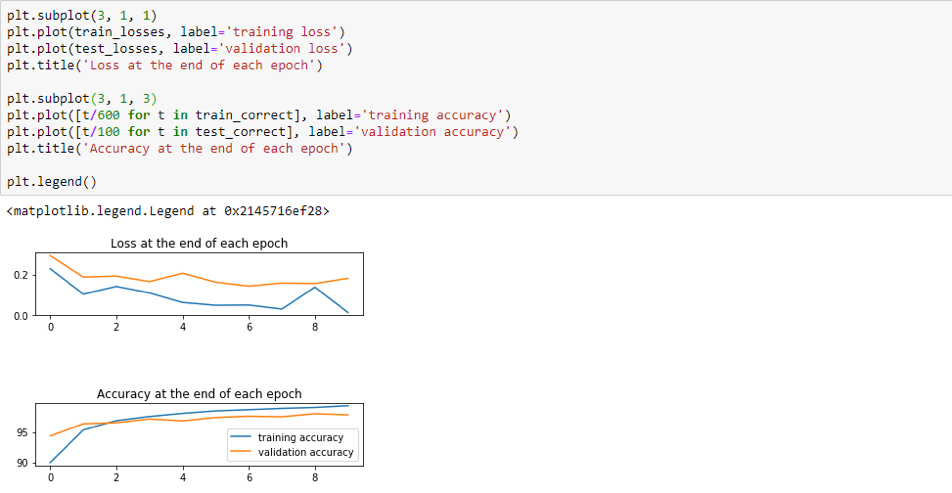This screenshot has width=952, height=493.
Task: Click the 'Accuracy at the end of each epoch' chart title
Action: (199, 393)
